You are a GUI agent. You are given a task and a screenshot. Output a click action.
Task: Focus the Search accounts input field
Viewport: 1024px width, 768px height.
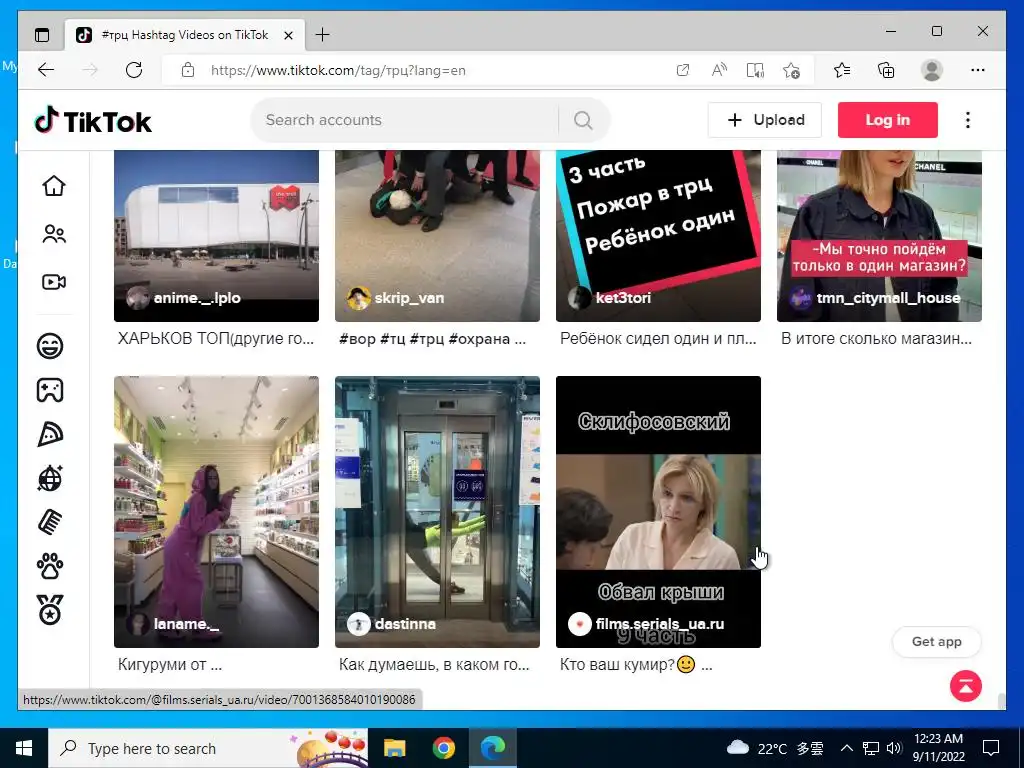click(405, 120)
